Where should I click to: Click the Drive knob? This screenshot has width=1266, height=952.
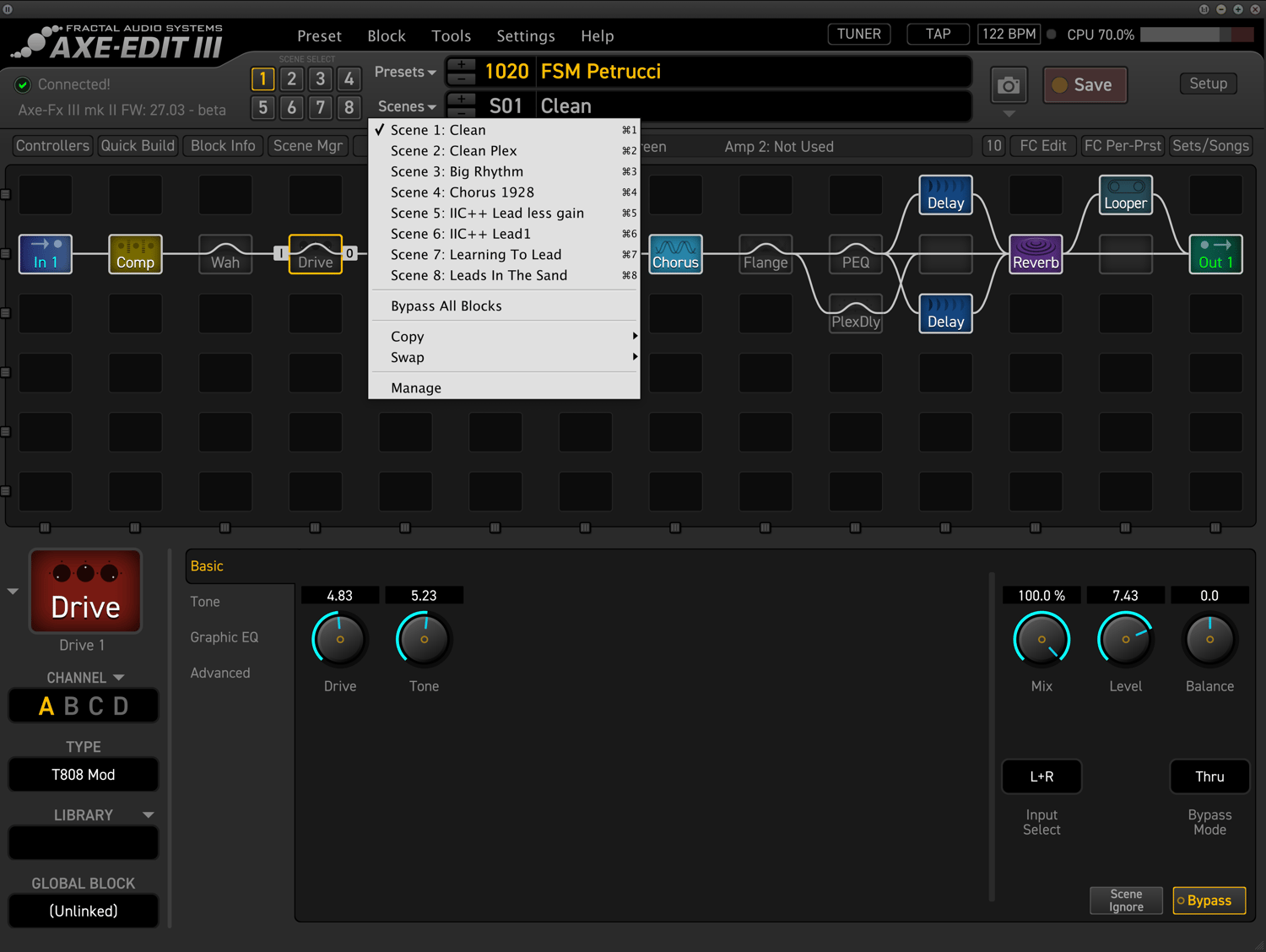tap(340, 639)
